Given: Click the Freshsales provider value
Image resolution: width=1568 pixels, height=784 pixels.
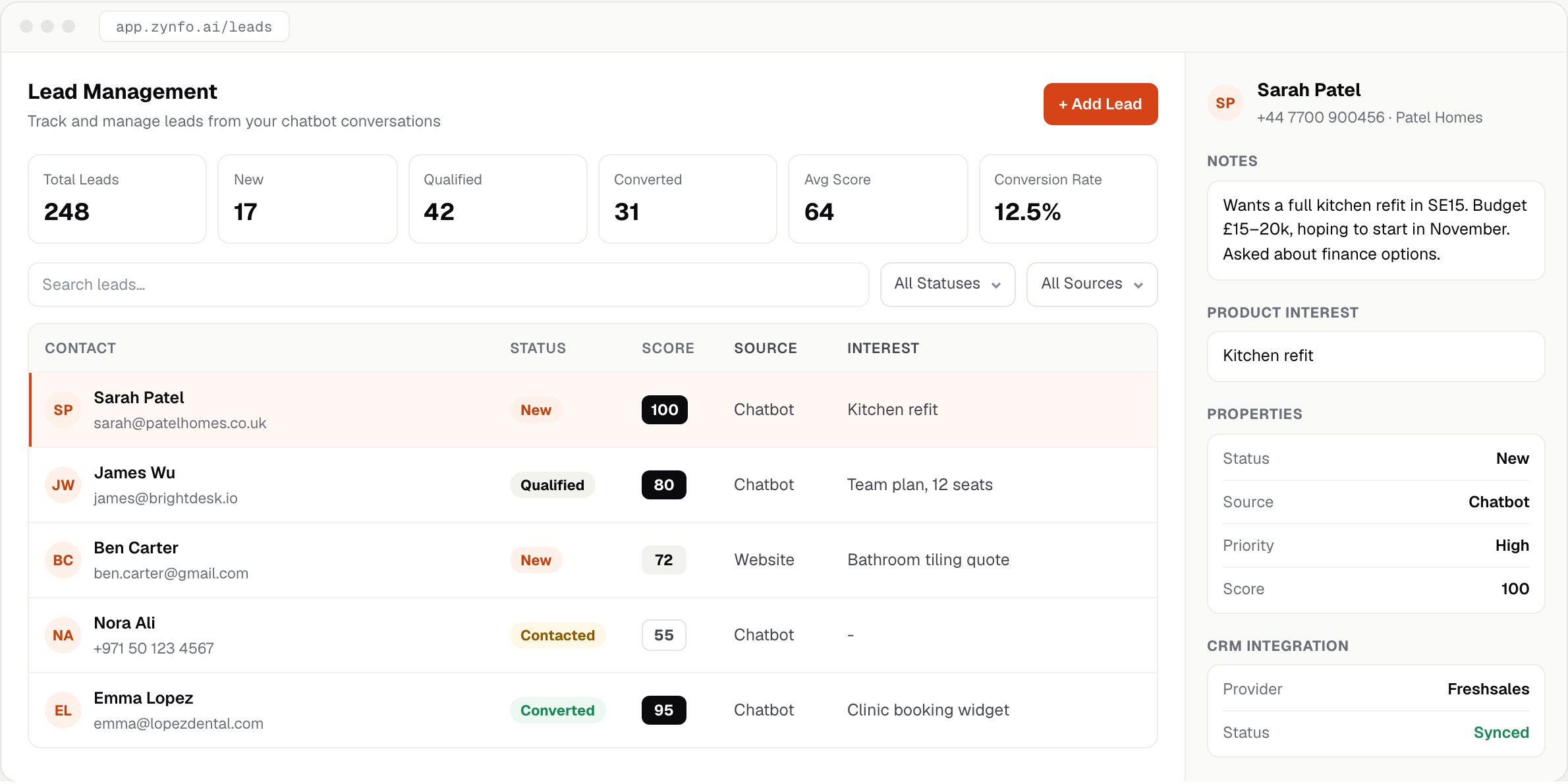Looking at the screenshot, I should tap(1488, 689).
